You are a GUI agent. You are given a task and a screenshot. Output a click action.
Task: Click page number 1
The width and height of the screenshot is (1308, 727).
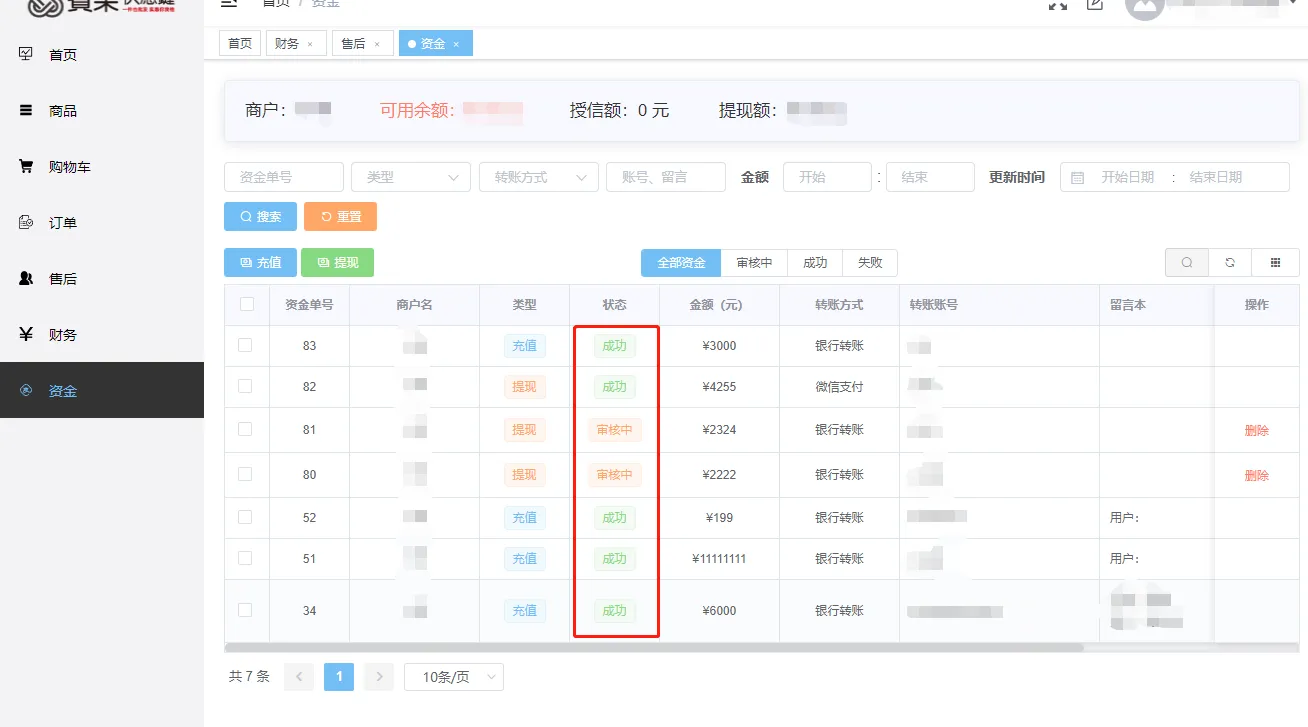(x=339, y=677)
